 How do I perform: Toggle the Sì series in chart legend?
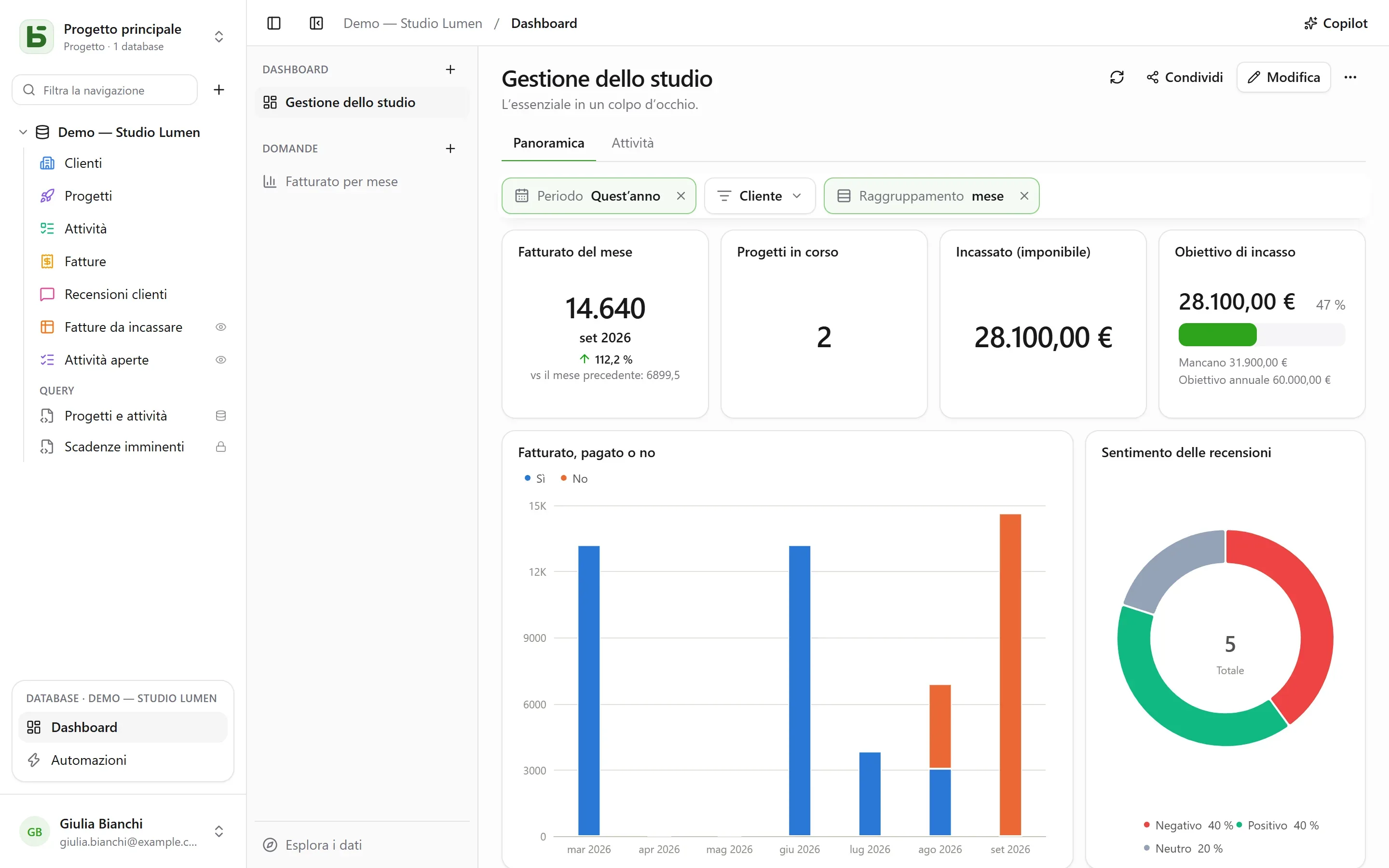534,478
